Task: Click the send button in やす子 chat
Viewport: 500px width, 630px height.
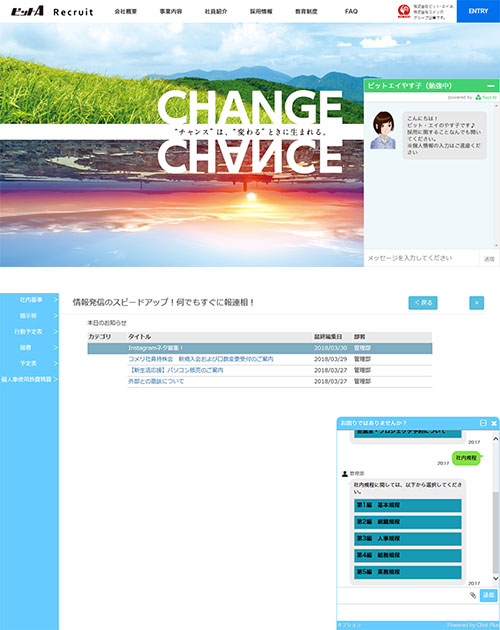Action: (x=489, y=259)
